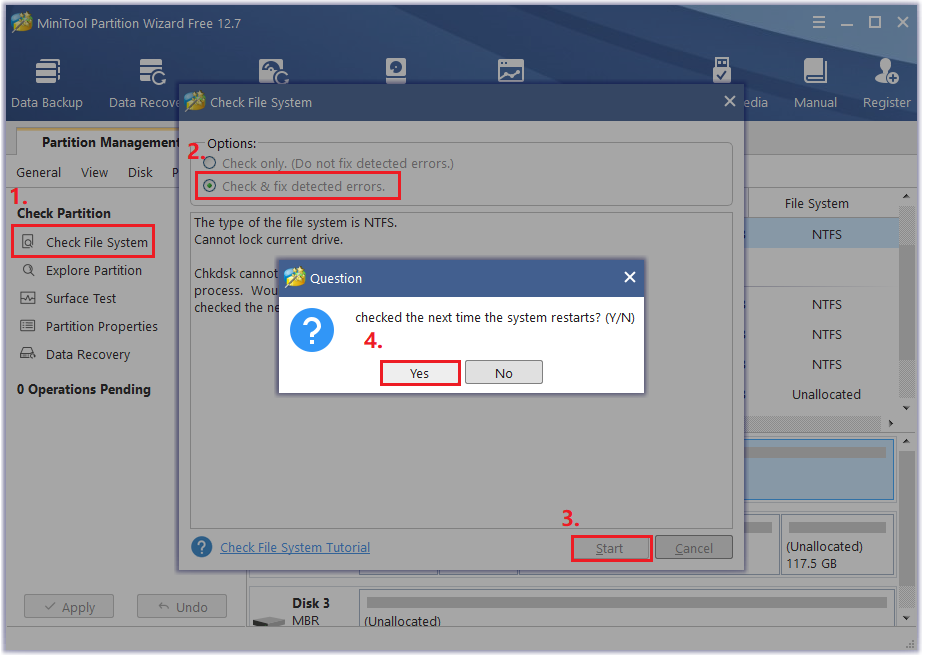Select Check & fix detected errors option
Viewport: 925px width, 656px height.
coord(294,186)
